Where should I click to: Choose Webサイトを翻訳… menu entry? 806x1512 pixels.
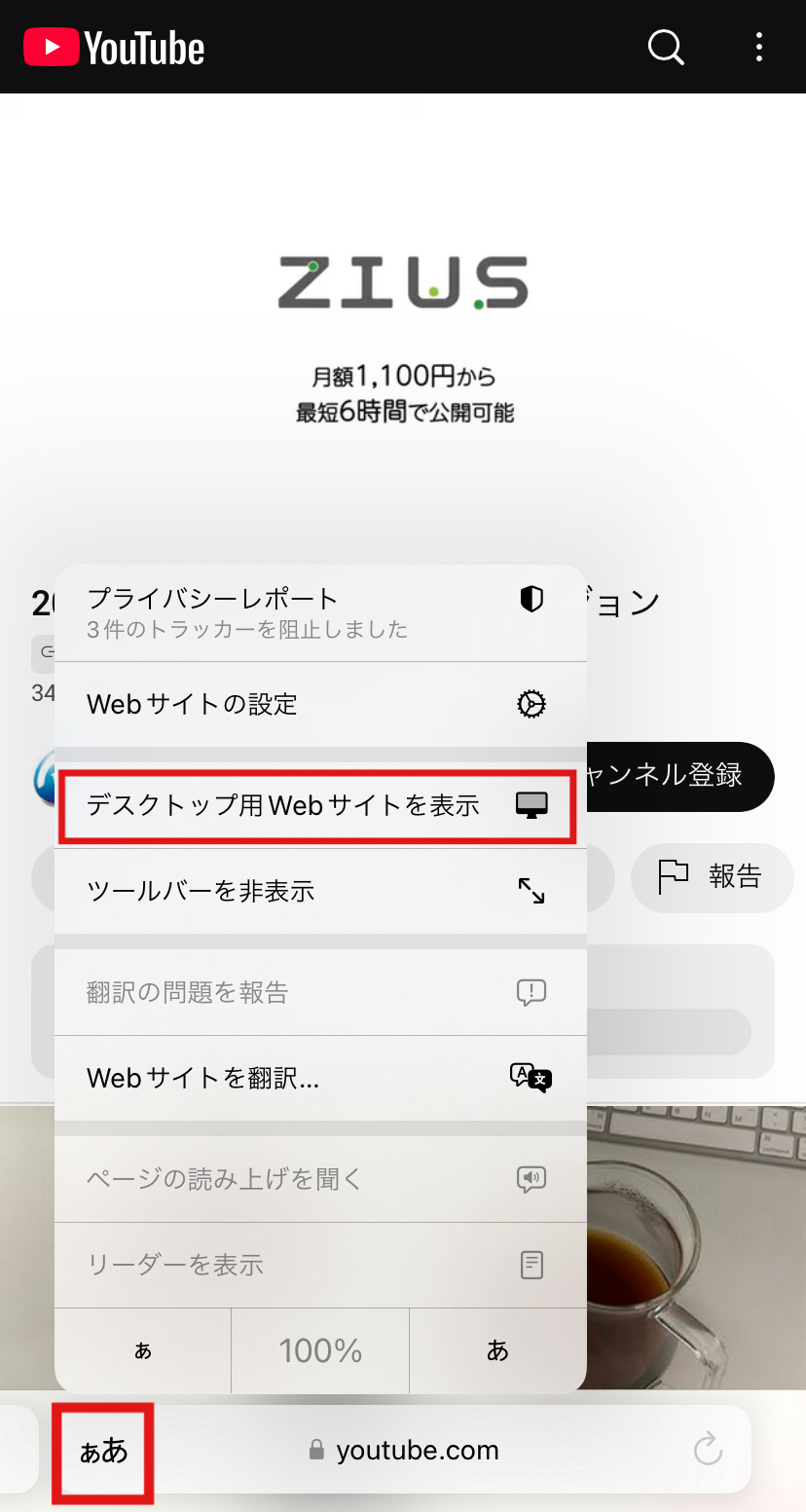tap(320, 1078)
